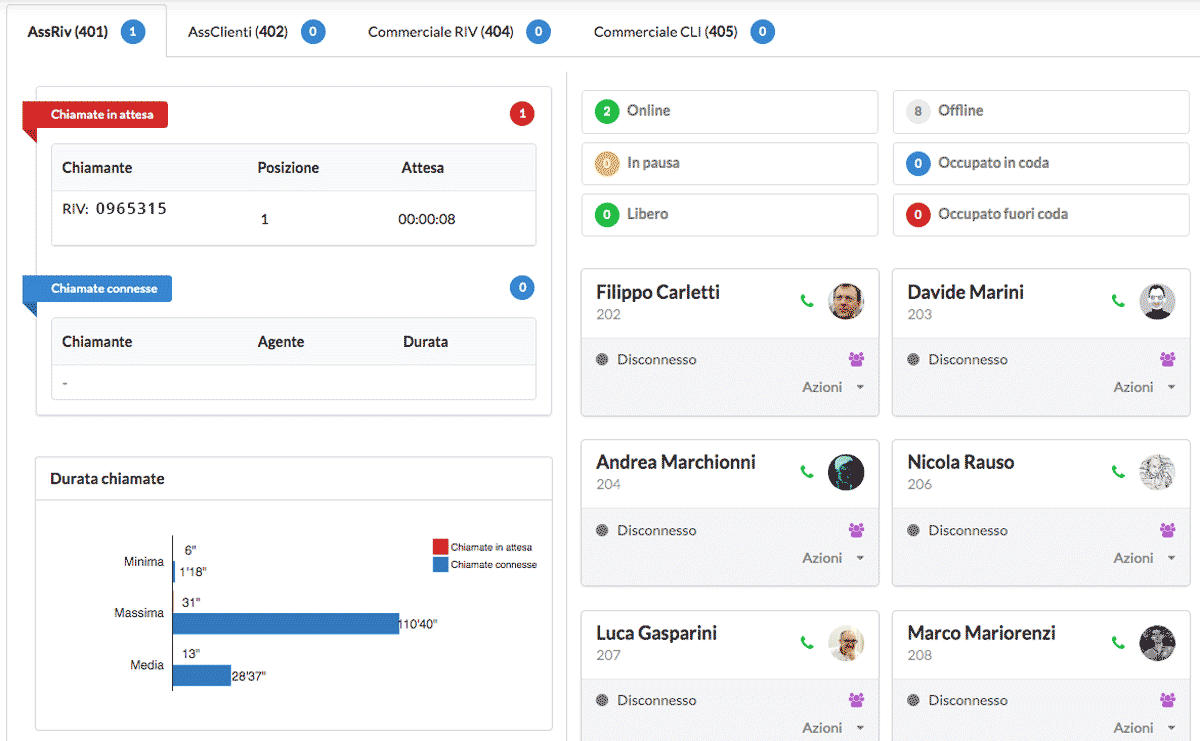Filter agents by Occupato in coda
1200x741 pixels.
tap(1041, 163)
